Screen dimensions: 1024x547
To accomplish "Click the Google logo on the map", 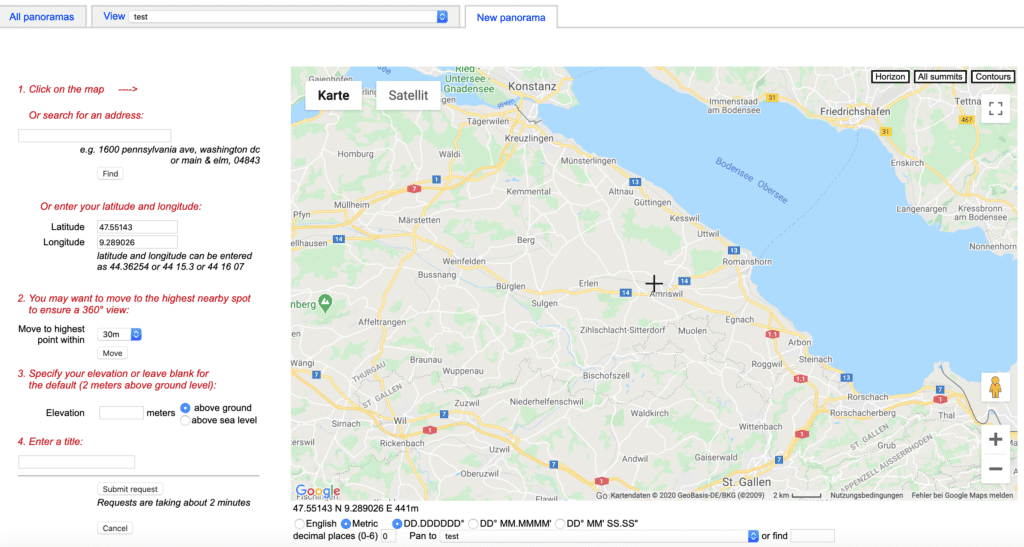I will (x=318, y=491).
